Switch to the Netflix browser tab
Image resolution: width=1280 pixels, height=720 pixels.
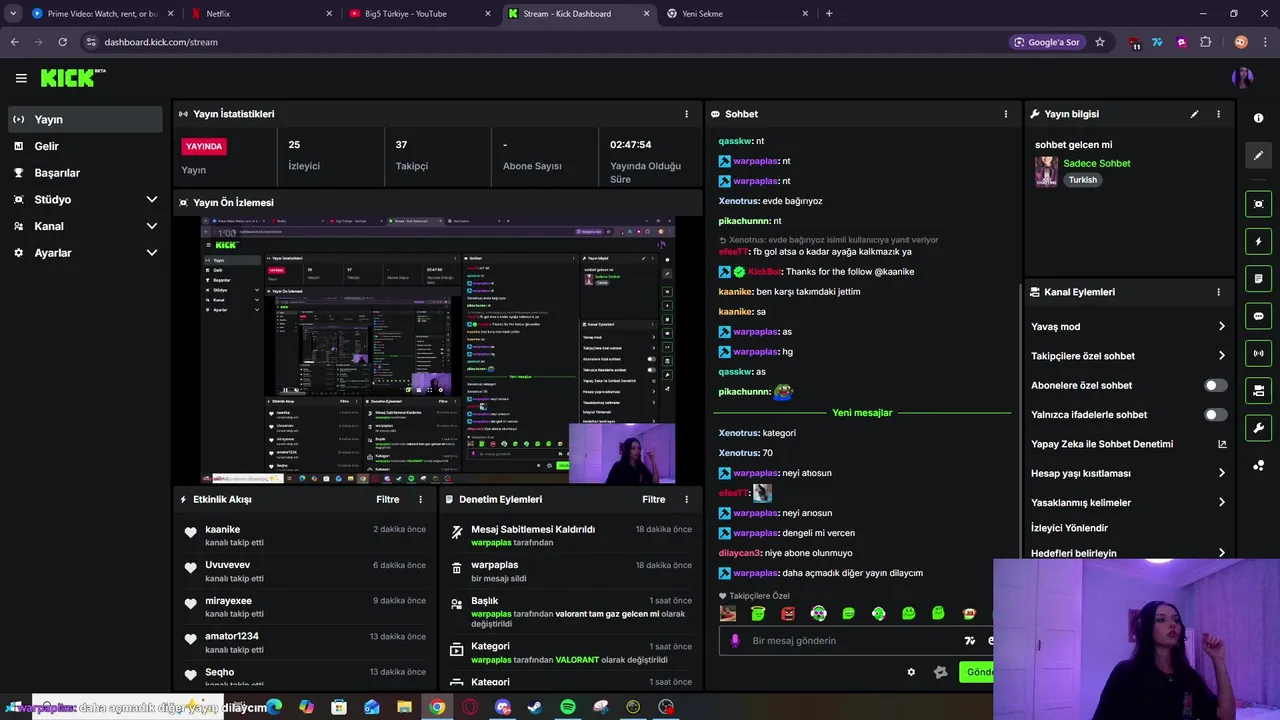pos(264,14)
